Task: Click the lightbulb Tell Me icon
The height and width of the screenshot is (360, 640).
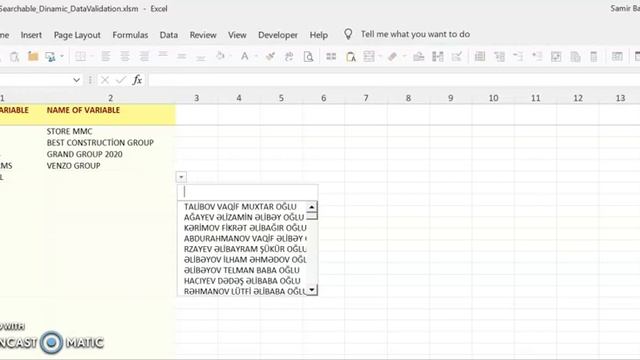Action: [x=348, y=34]
